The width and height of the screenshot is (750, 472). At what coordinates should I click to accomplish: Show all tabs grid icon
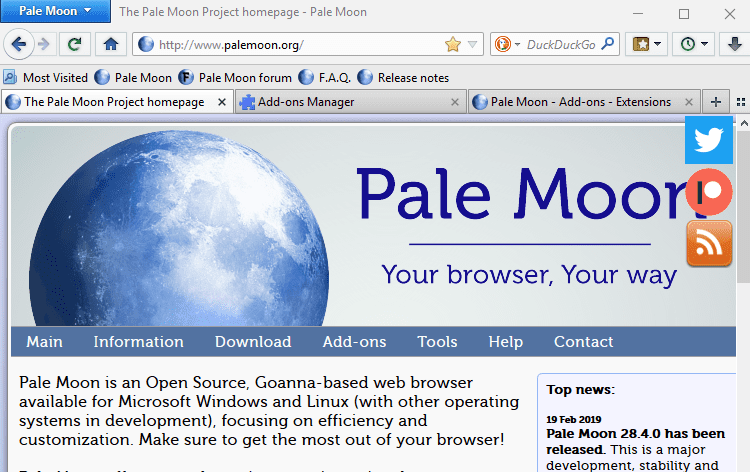click(x=740, y=102)
